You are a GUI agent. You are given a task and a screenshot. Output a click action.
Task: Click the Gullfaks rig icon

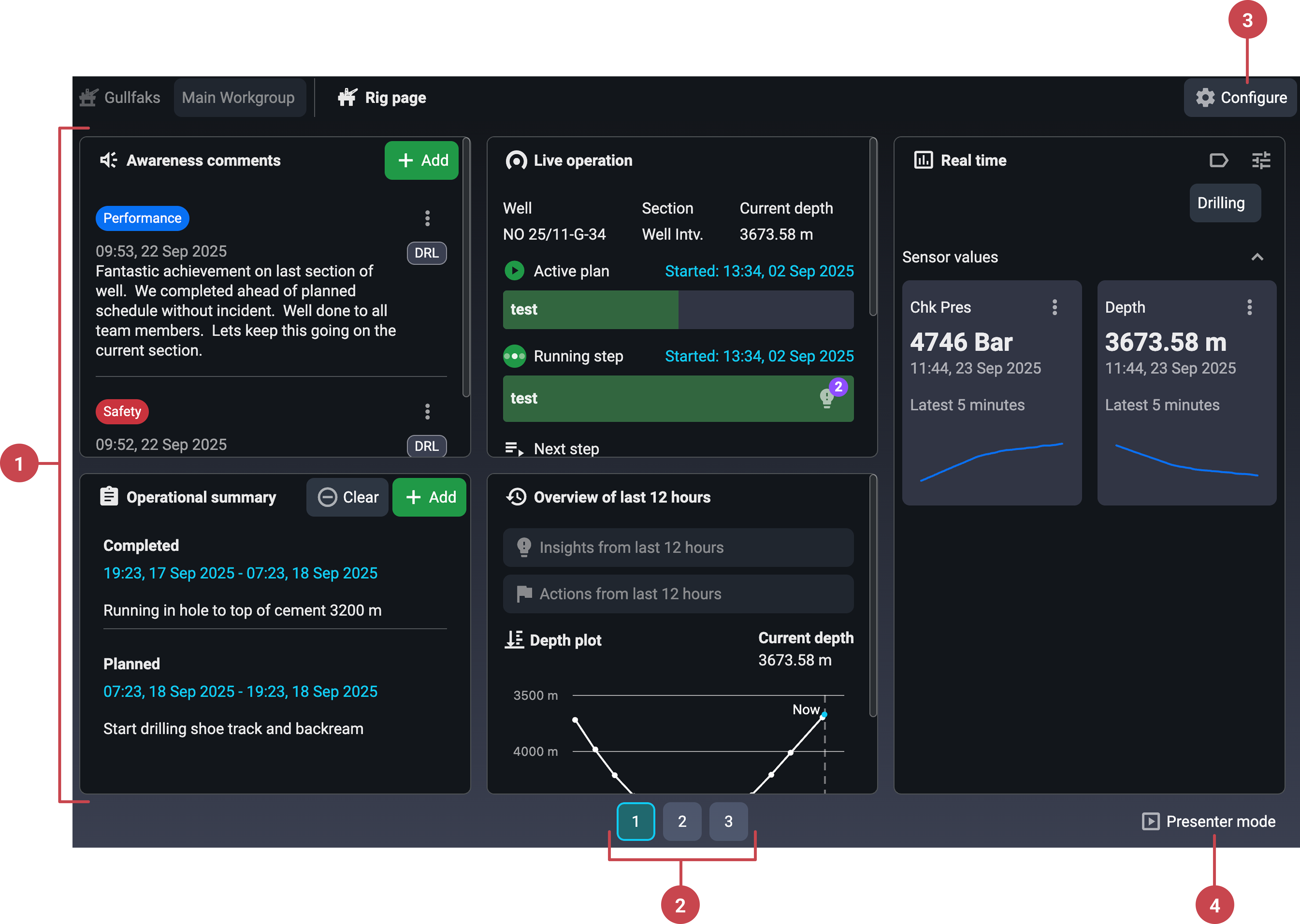pyautogui.click(x=88, y=98)
